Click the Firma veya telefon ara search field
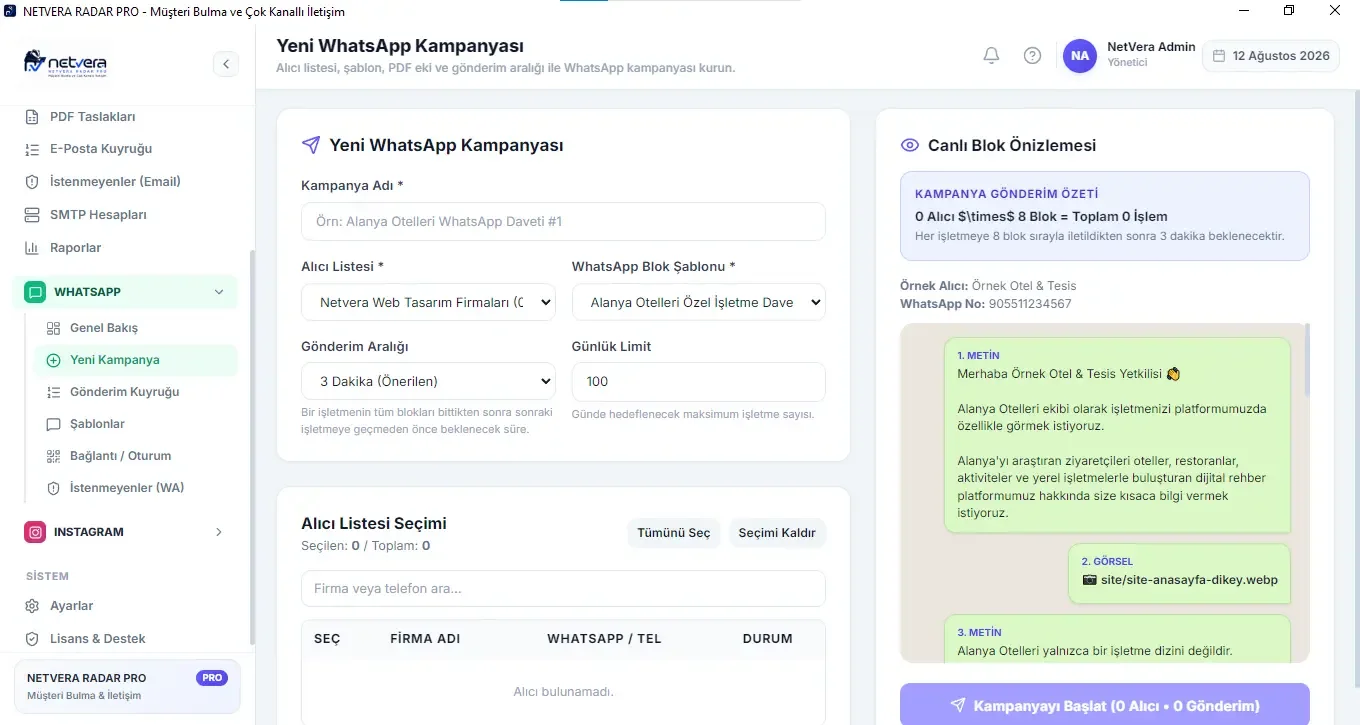 pos(563,589)
